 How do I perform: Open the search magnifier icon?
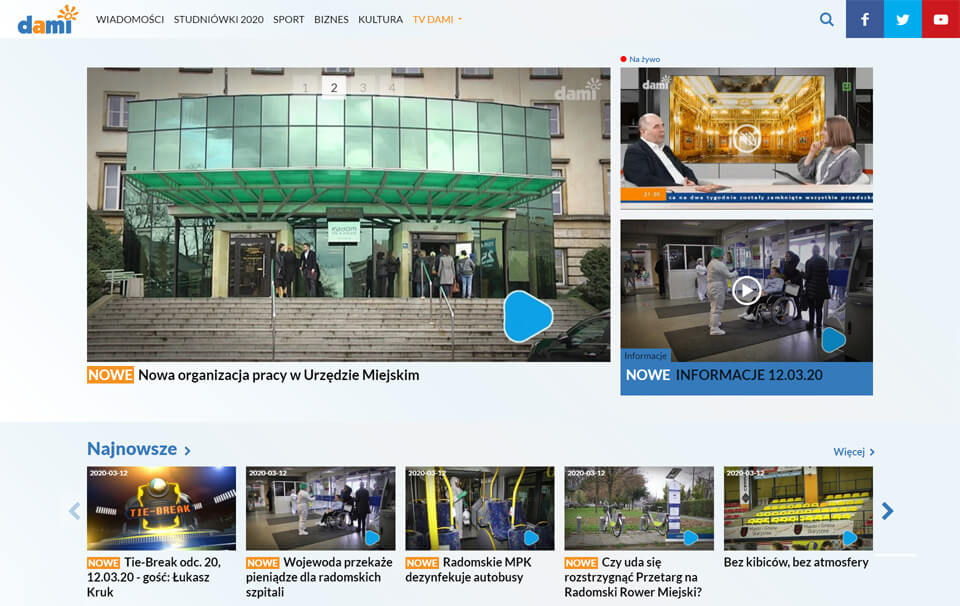click(826, 19)
